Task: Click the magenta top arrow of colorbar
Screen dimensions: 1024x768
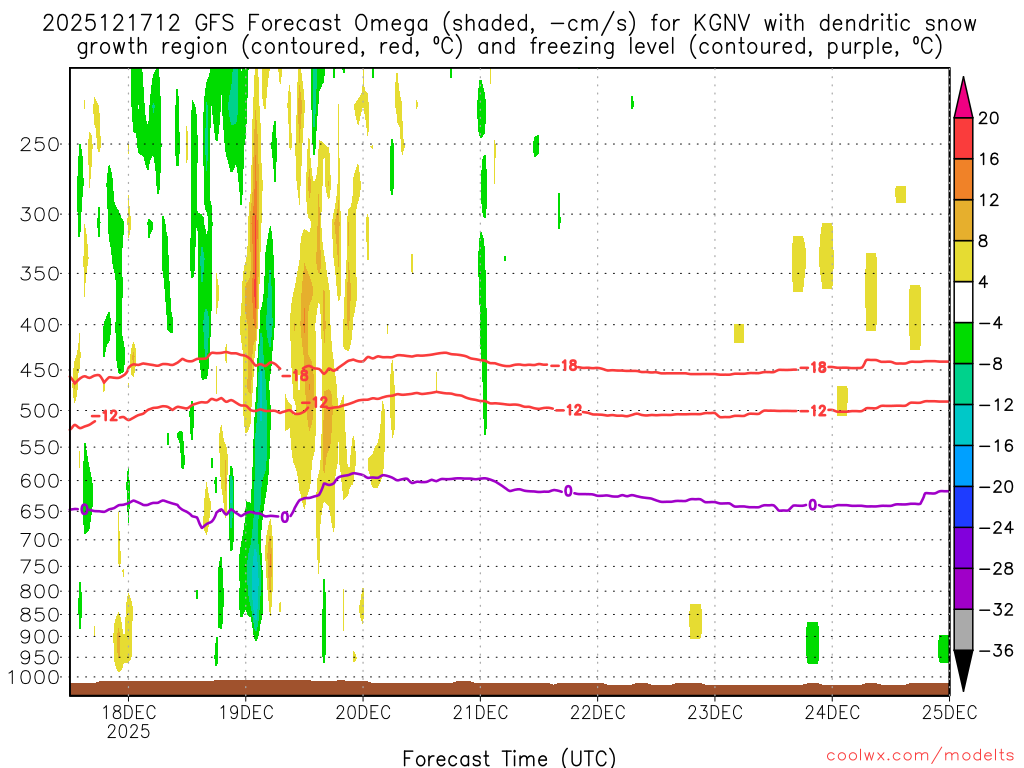Action: coord(963,97)
